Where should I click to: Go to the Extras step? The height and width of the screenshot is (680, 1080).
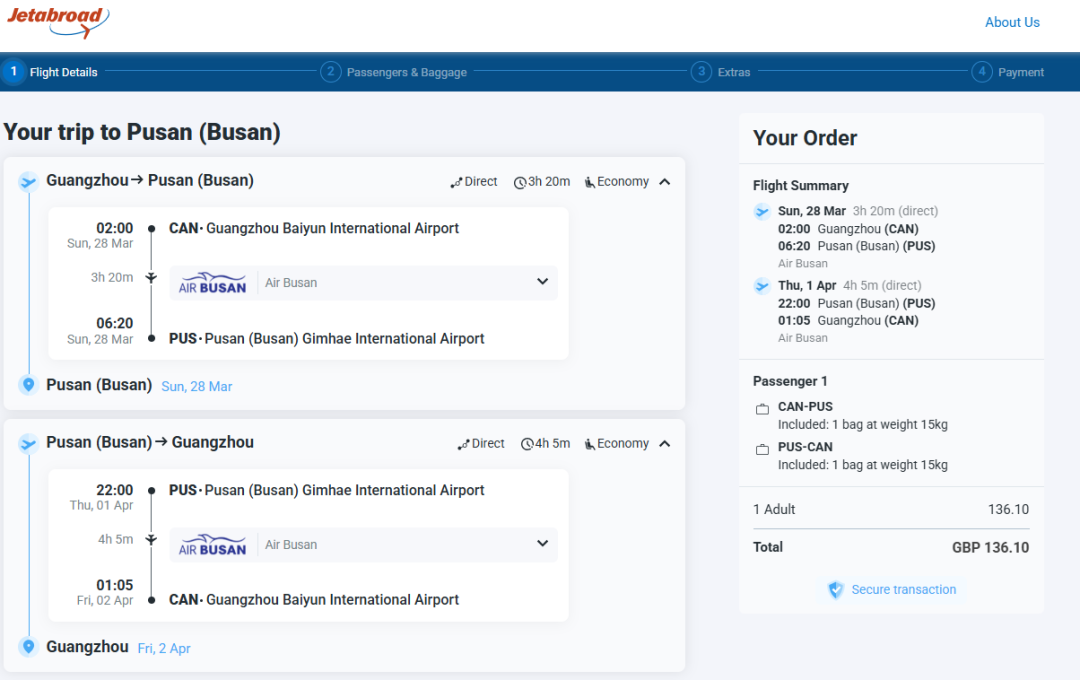click(720, 72)
